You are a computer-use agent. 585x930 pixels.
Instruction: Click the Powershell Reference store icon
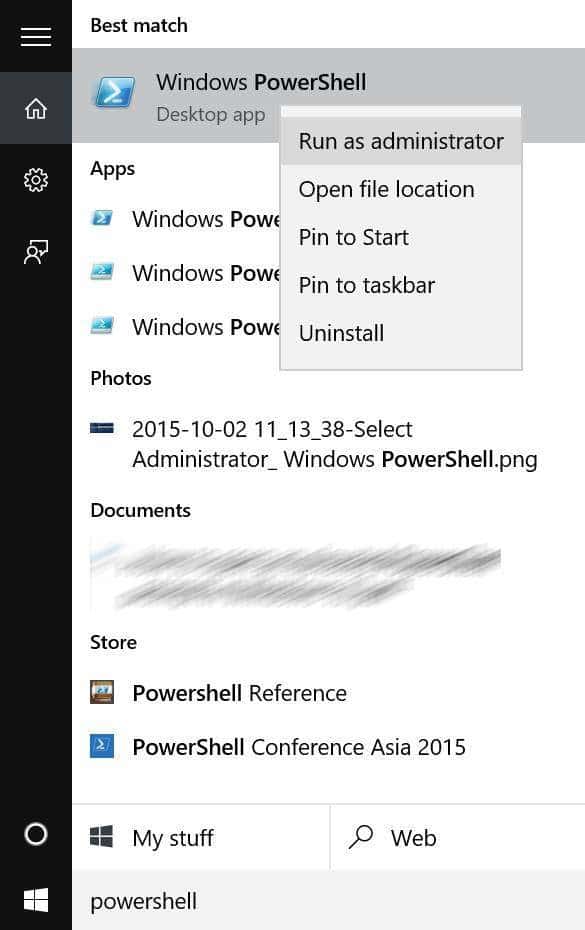click(x=101, y=692)
